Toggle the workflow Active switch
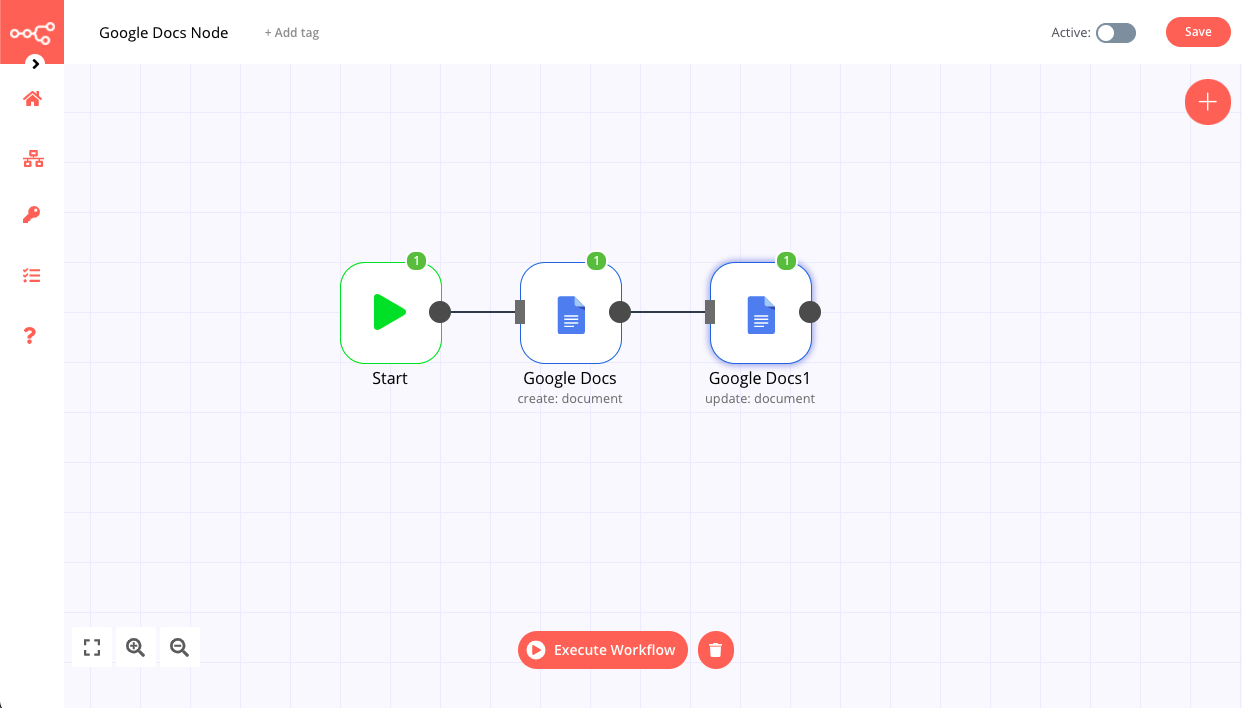Screen dimensions: 1242x708 click(1115, 32)
